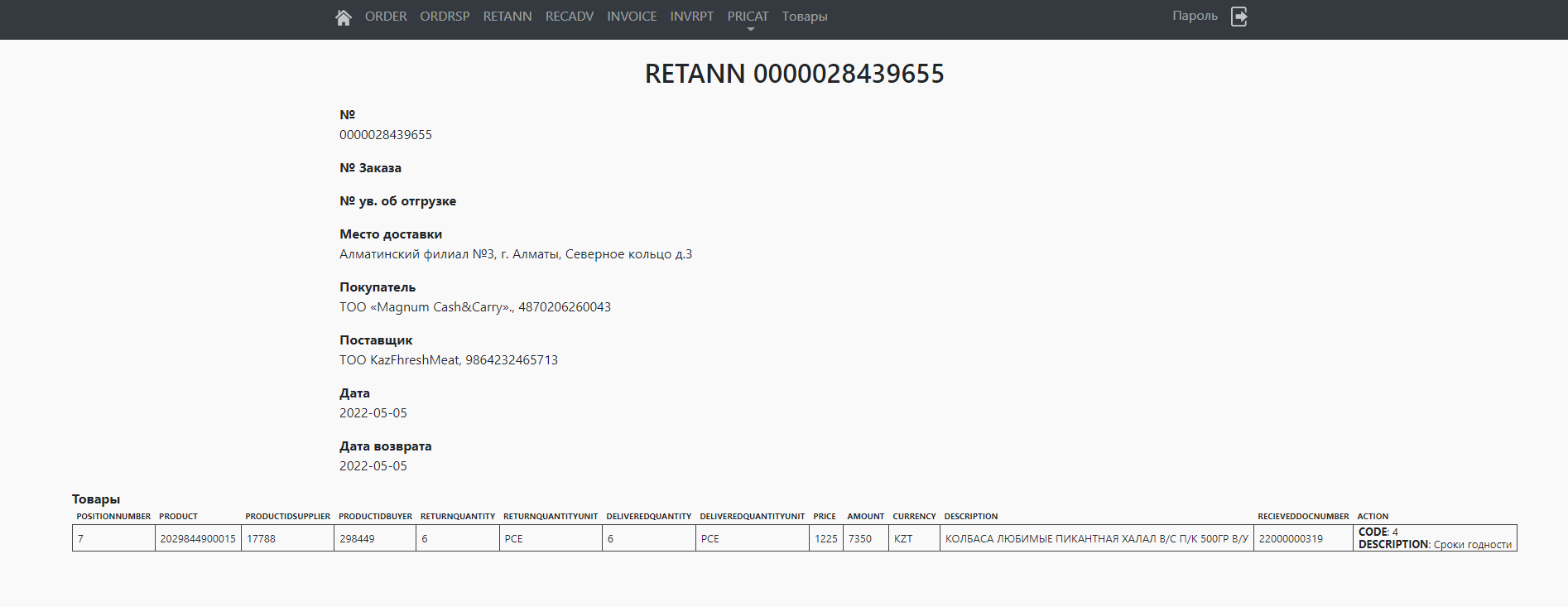The image size is (1568, 607).
Task: Click the product description cell КОЛБАСА ЛЮБИМЫЕ
Action: pos(1096,538)
